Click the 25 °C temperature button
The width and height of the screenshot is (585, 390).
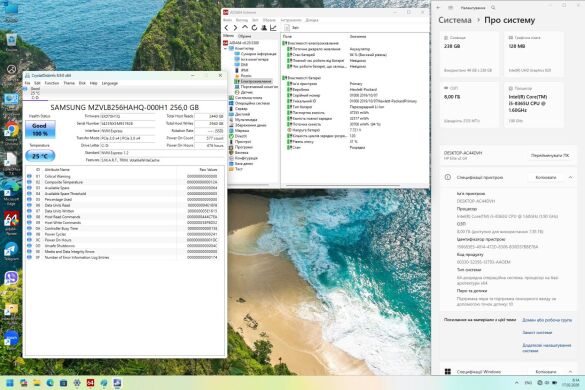(40, 156)
